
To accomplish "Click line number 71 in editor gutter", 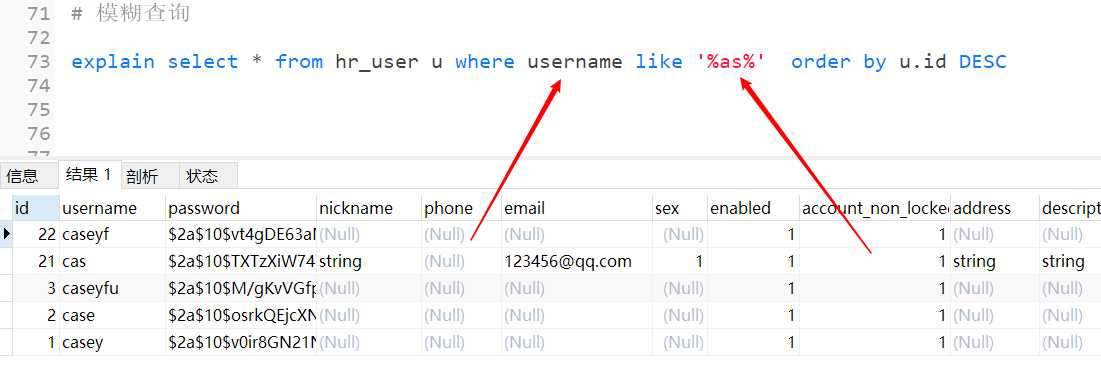I will [x=39, y=13].
